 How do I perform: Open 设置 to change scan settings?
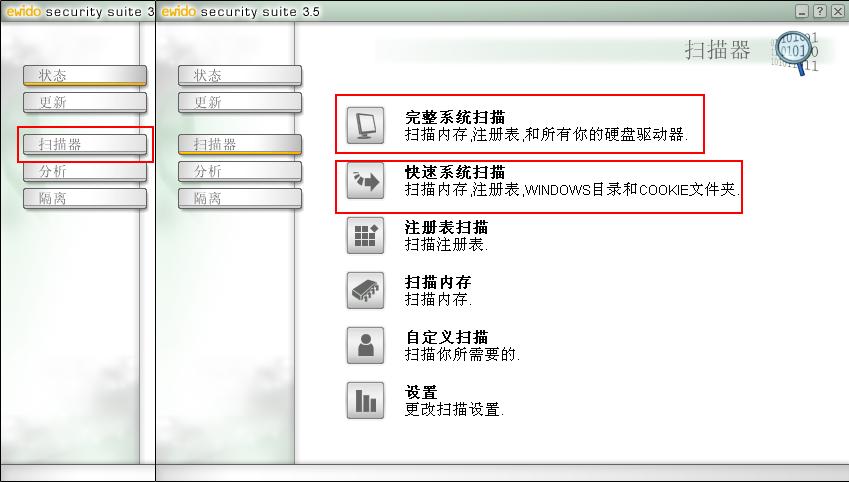[x=421, y=392]
